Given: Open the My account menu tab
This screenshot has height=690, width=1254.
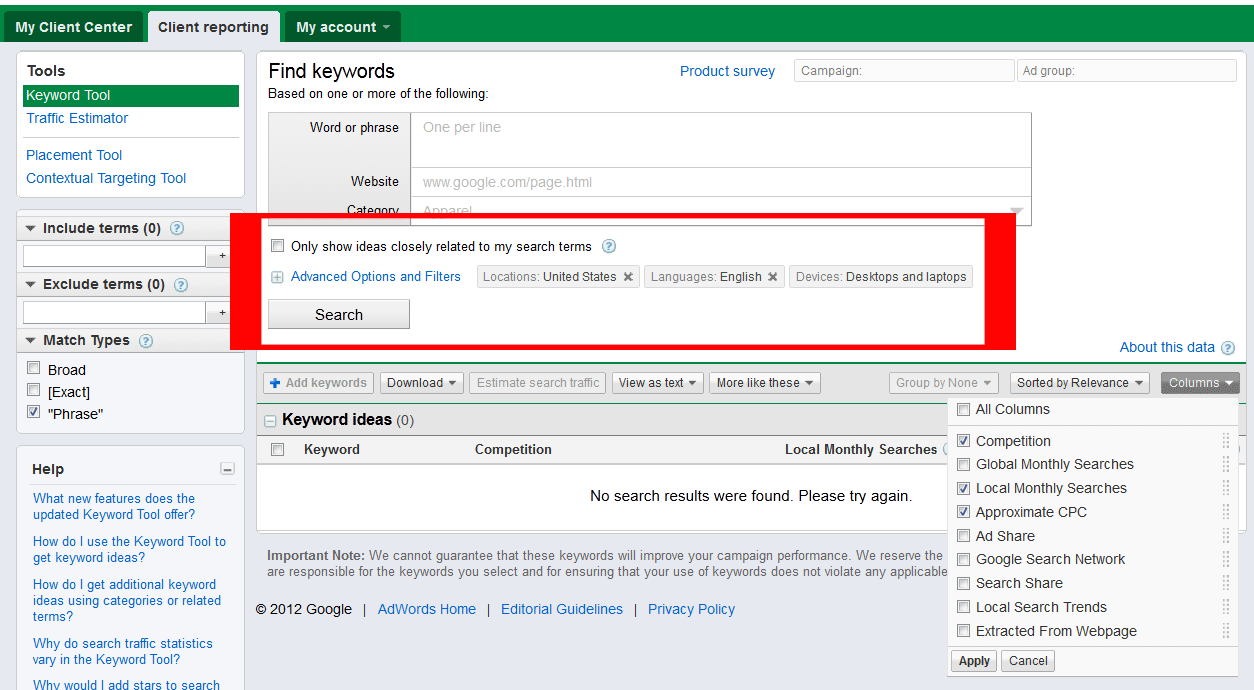Looking at the screenshot, I should click(x=342, y=27).
